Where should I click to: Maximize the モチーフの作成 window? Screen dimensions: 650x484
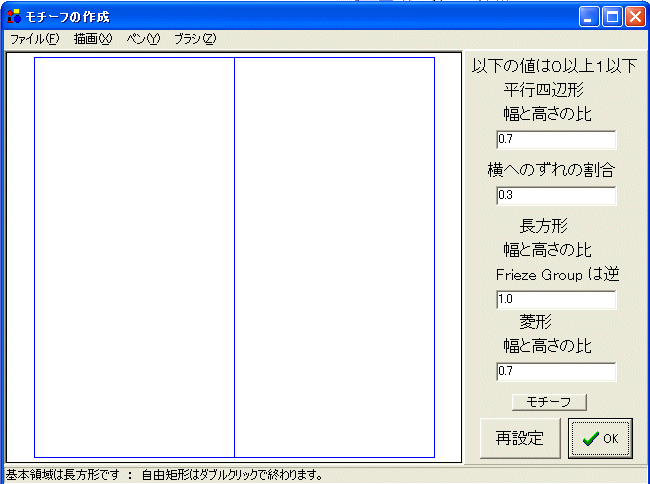[x=612, y=17]
